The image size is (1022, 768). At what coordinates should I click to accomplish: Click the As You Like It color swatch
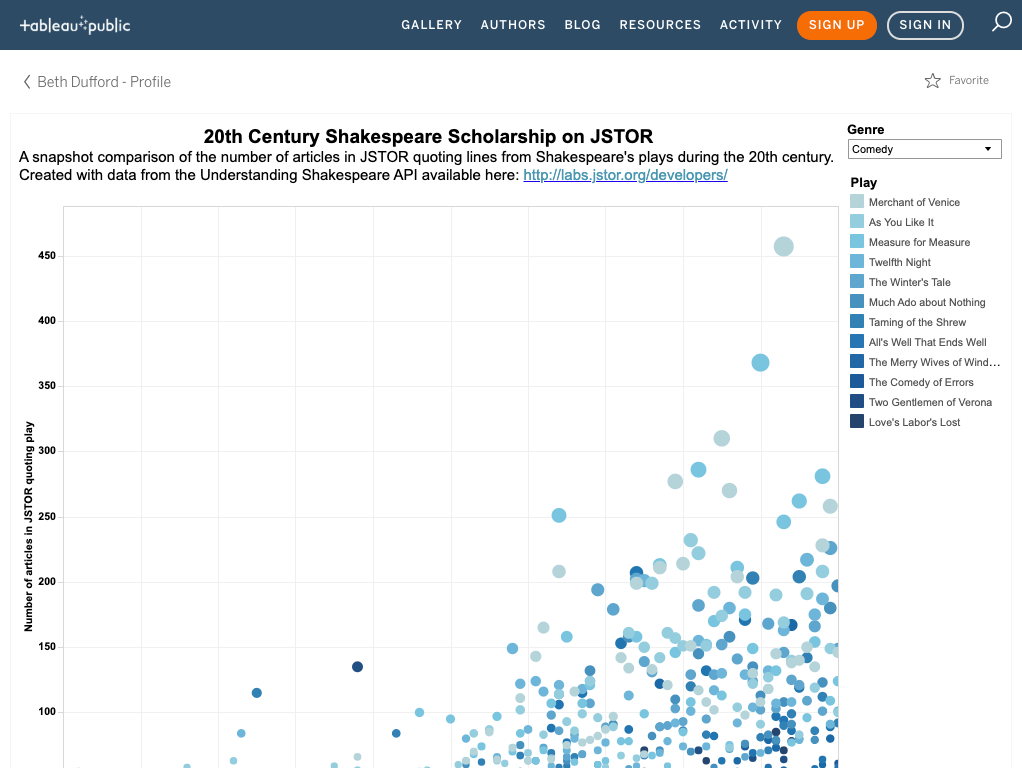[x=857, y=222]
